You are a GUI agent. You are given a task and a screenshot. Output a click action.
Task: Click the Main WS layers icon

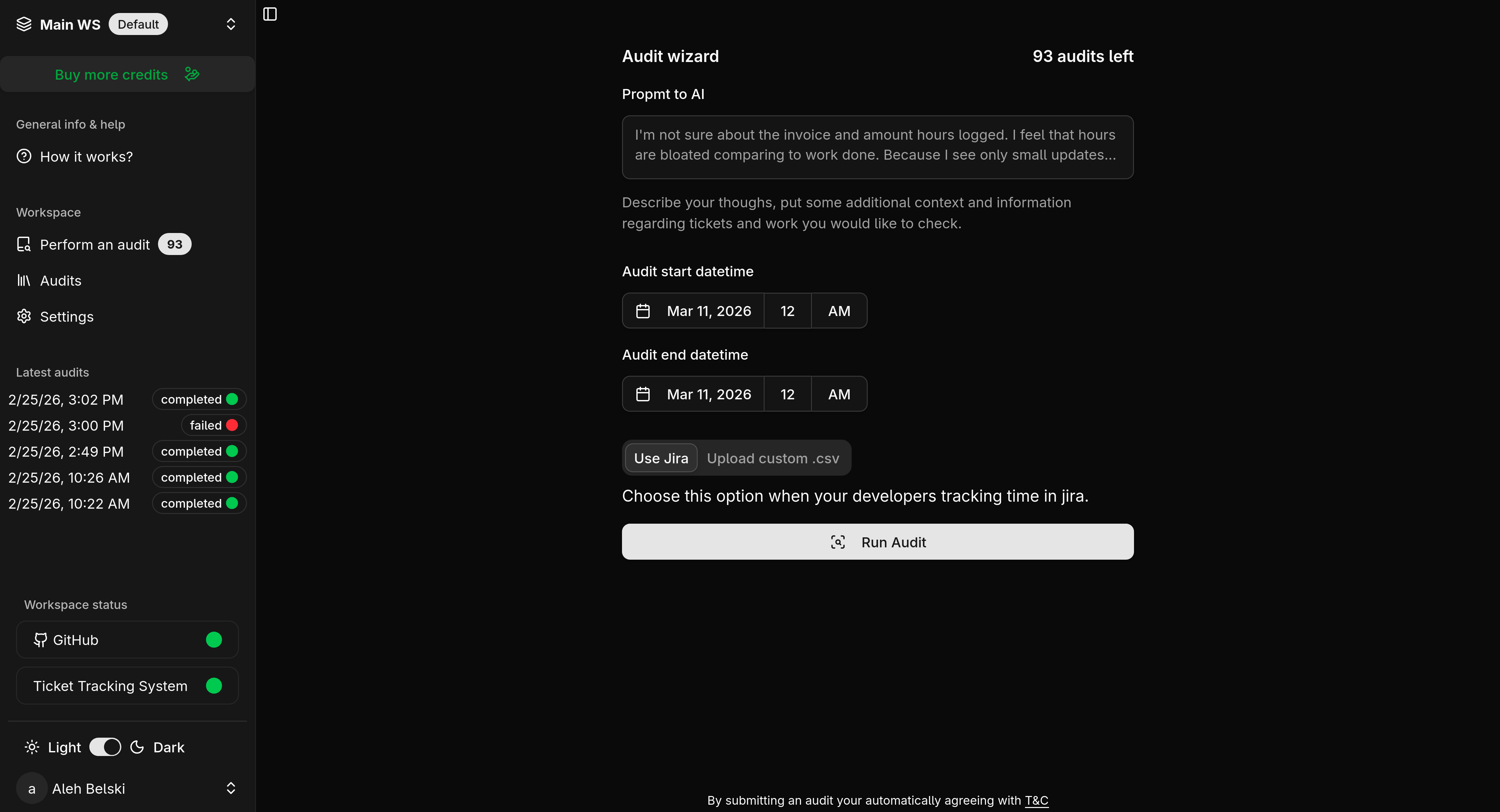click(x=24, y=24)
